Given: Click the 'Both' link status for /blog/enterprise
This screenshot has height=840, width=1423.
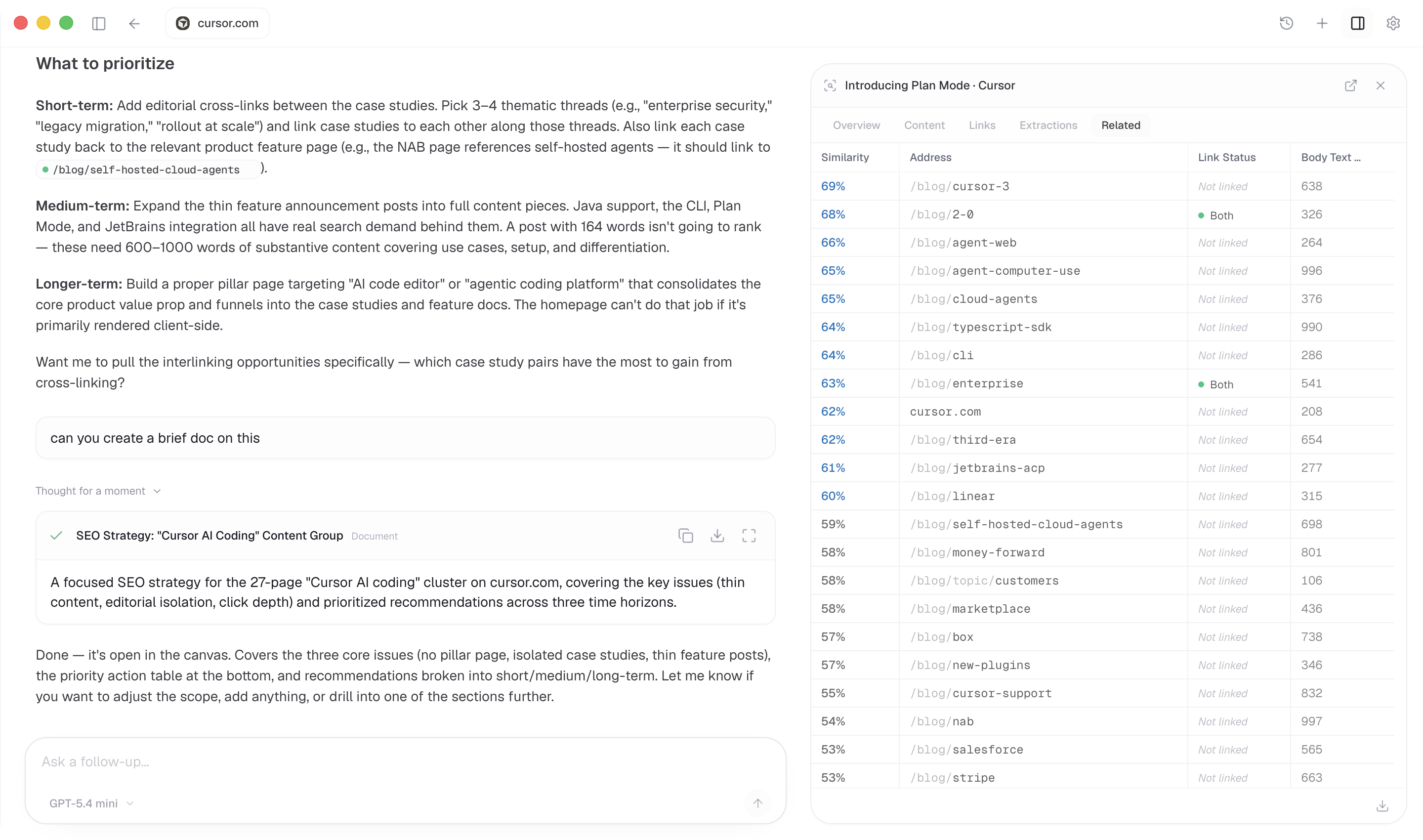Looking at the screenshot, I should [x=1216, y=384].
